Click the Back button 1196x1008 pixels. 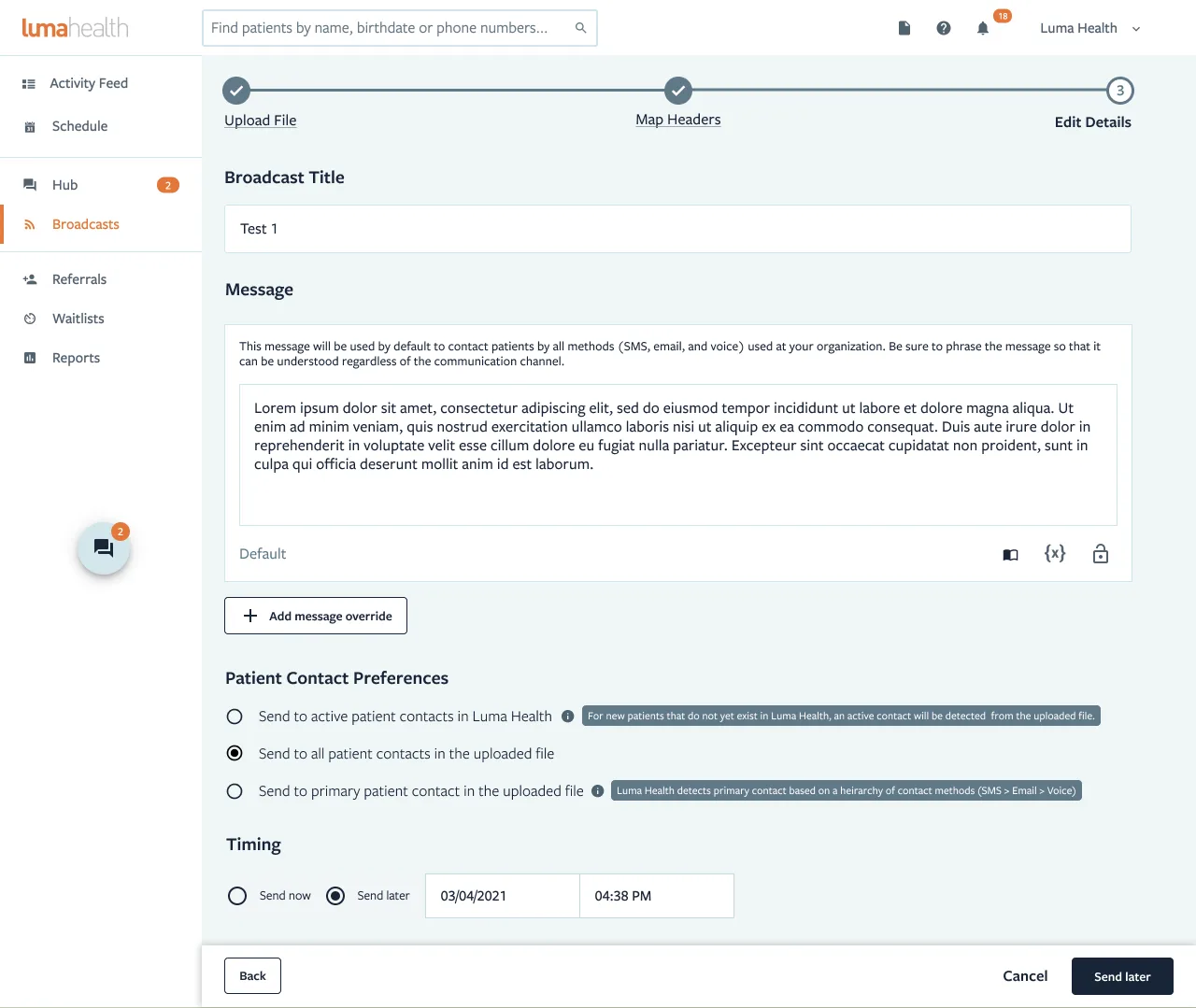252,976
